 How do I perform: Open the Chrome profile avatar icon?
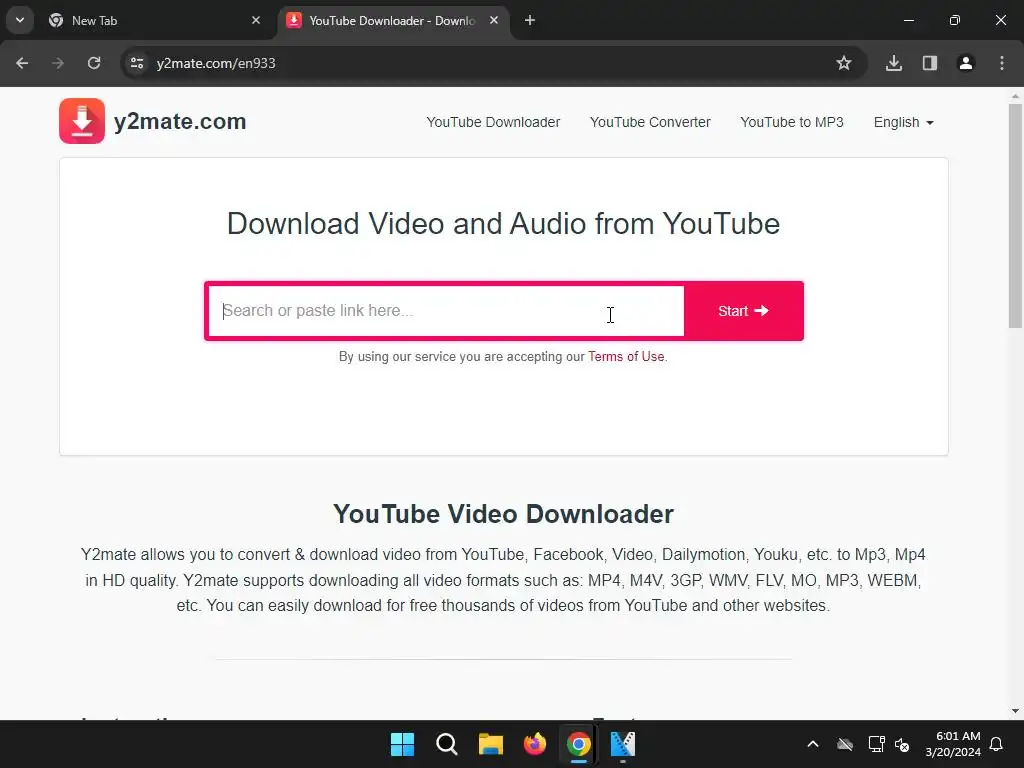(x=965, y=63)
